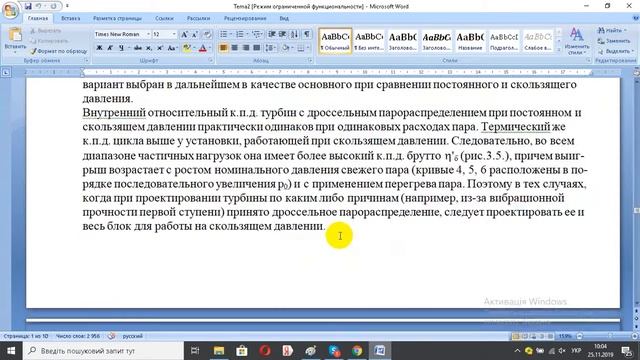The image size is (640, 360).
Task: Switch to the Рецензирование tab
Action: coord(245,18)
